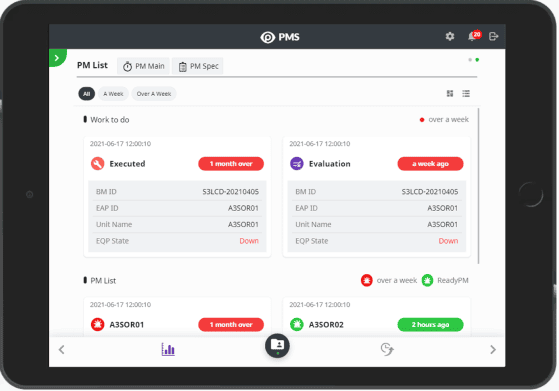The height and width of the screenshot is (391, 559).
Task: Click the timestamp on Executed card
Action: click(x=120, y=144)
